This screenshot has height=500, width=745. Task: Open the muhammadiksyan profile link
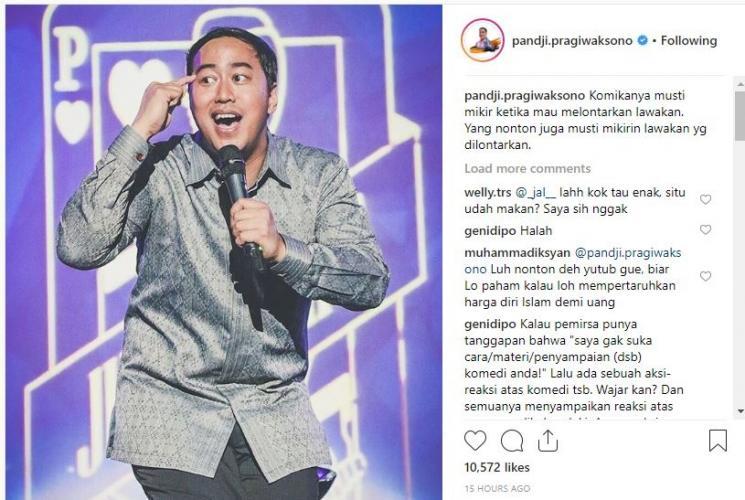tap(517, 253)
